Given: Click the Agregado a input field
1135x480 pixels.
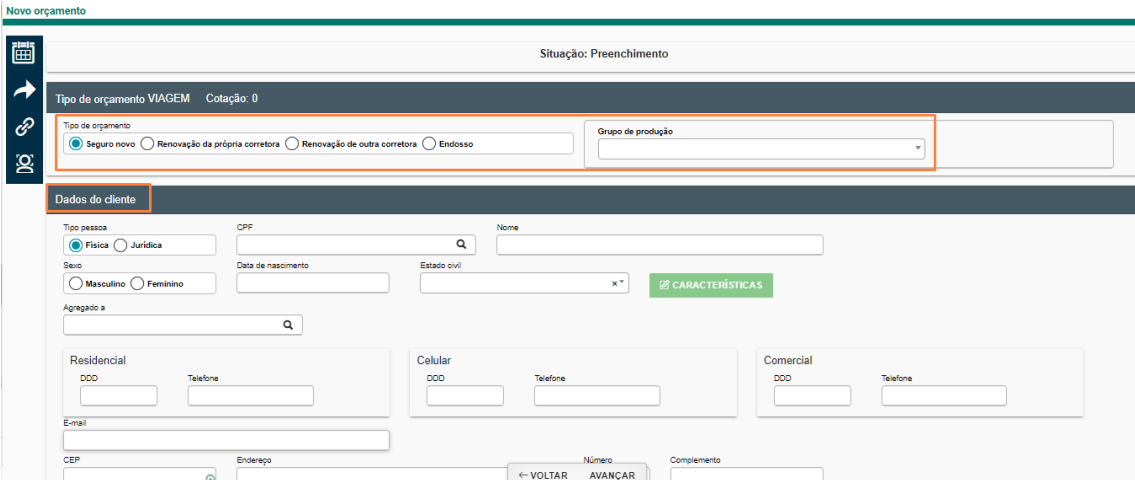Looking at the screenshot, I should click(x=182, y=325).
